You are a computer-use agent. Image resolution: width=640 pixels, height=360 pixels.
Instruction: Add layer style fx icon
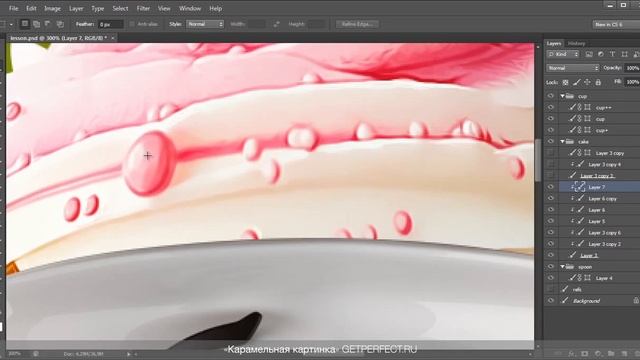(571, 353)
